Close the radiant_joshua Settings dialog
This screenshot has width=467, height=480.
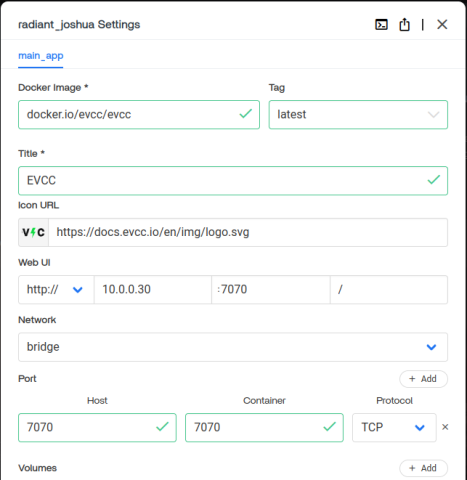click(442, 24)
